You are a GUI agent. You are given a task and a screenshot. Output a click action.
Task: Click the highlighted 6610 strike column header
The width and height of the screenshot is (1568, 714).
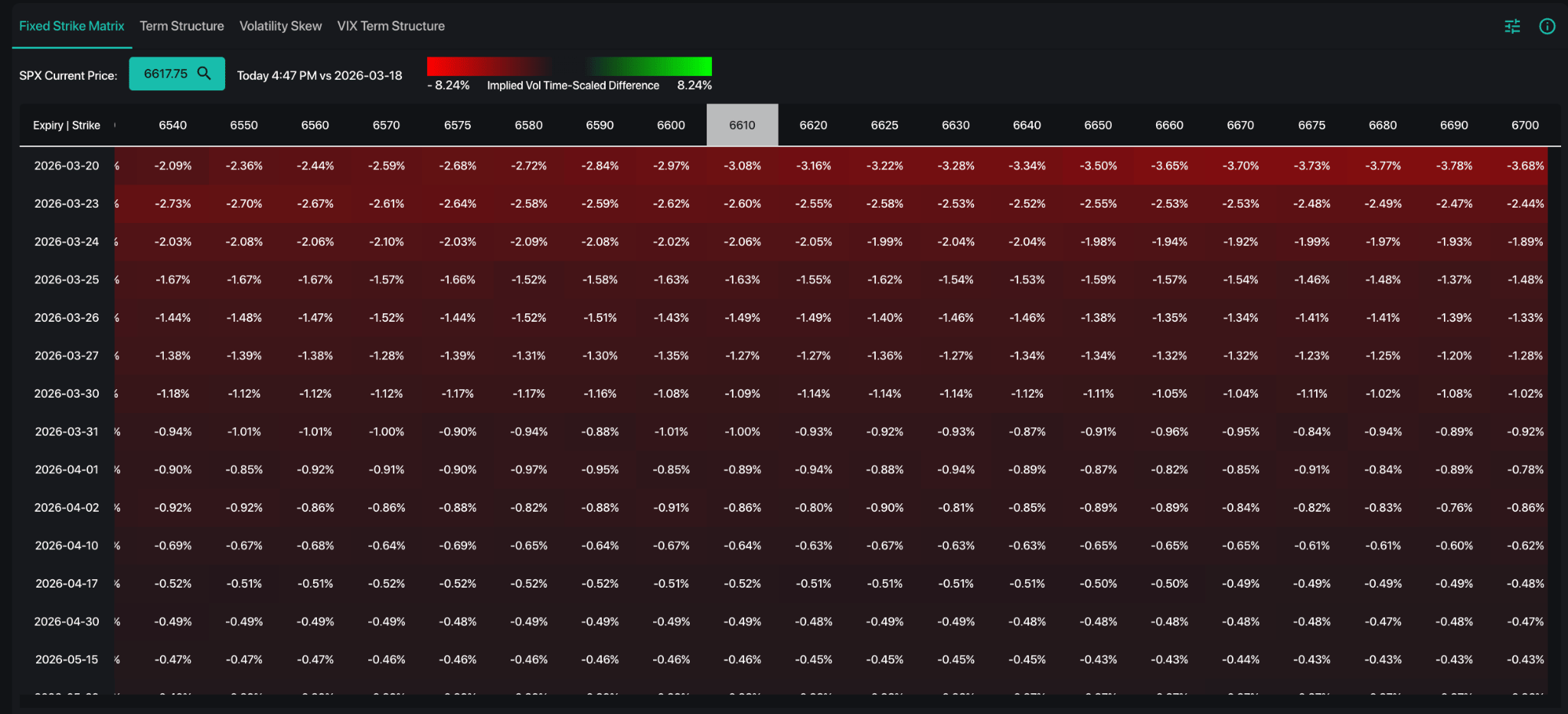tap(742, 125)
